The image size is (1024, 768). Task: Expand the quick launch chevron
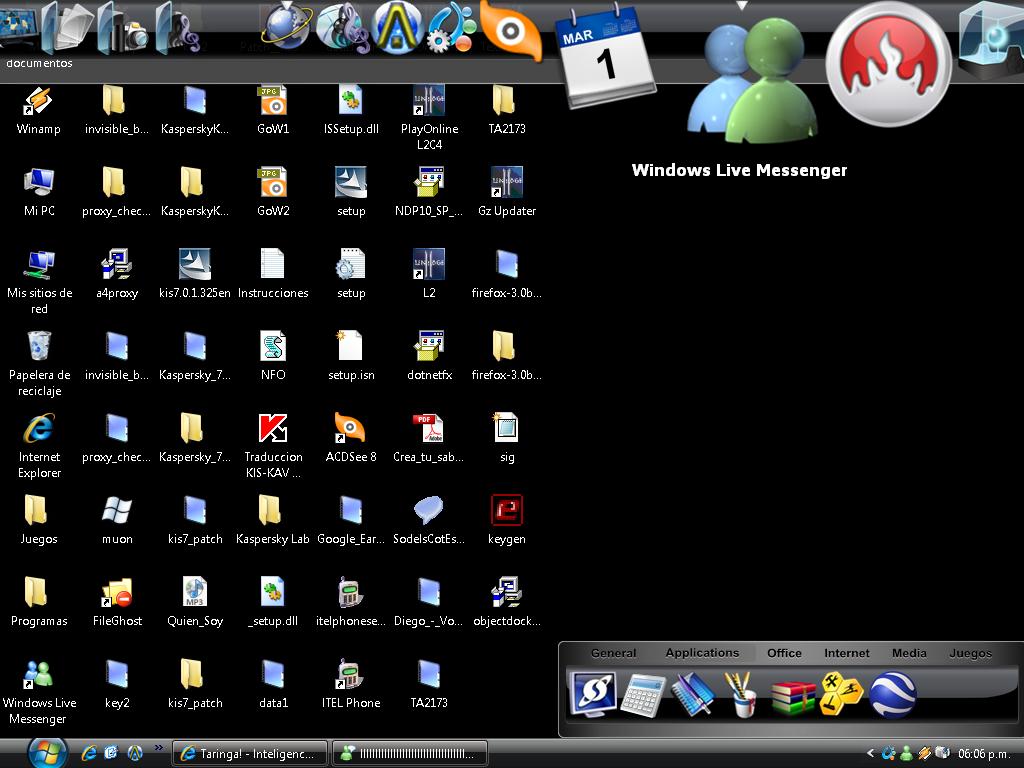(x=159, y=747)
